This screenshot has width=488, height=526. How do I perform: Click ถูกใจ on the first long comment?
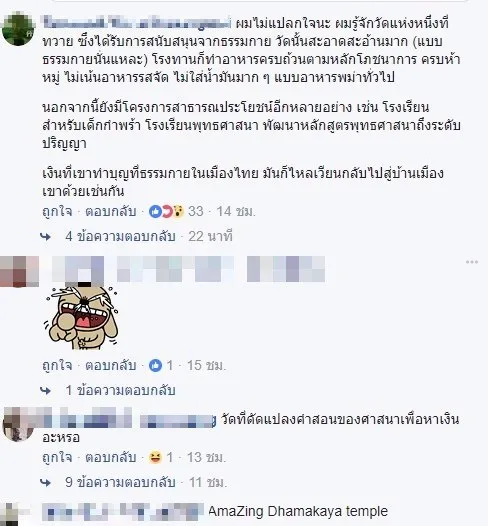click(x=57, y=212)
